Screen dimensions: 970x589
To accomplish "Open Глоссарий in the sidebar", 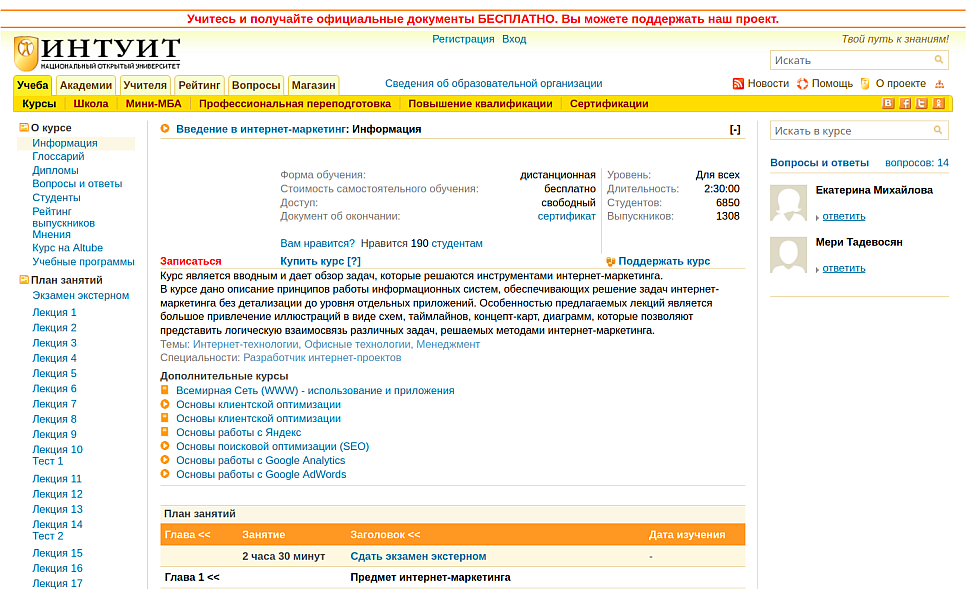I will [x=58, y=157].
